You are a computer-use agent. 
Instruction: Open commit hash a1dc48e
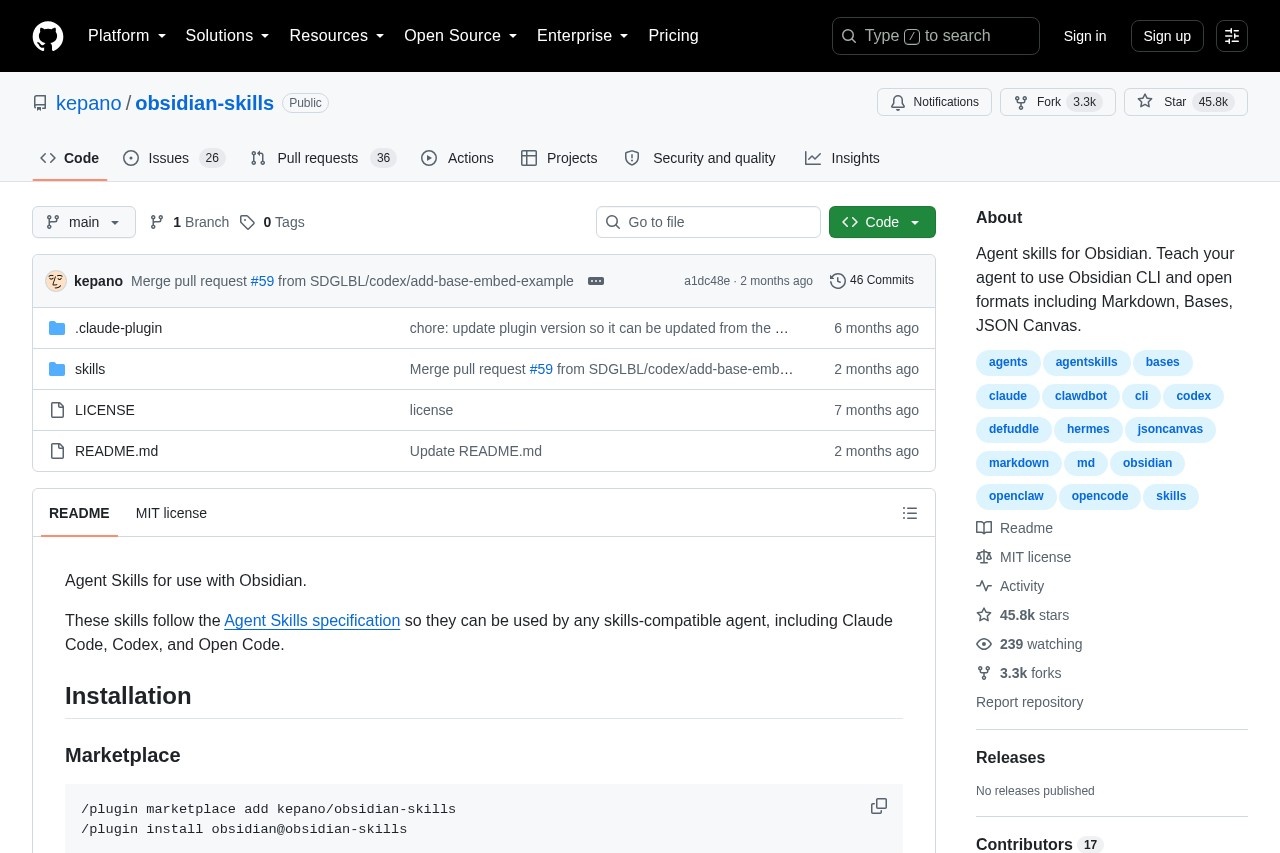(707, 281)
